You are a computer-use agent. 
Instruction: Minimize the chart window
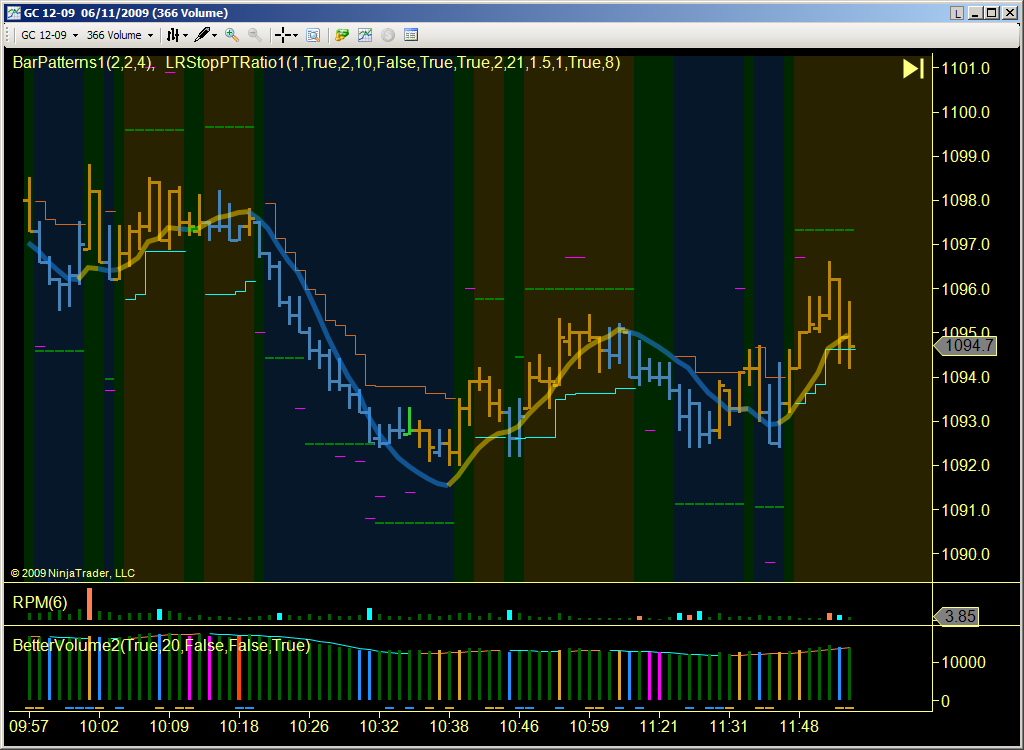(x=976, y=13)
